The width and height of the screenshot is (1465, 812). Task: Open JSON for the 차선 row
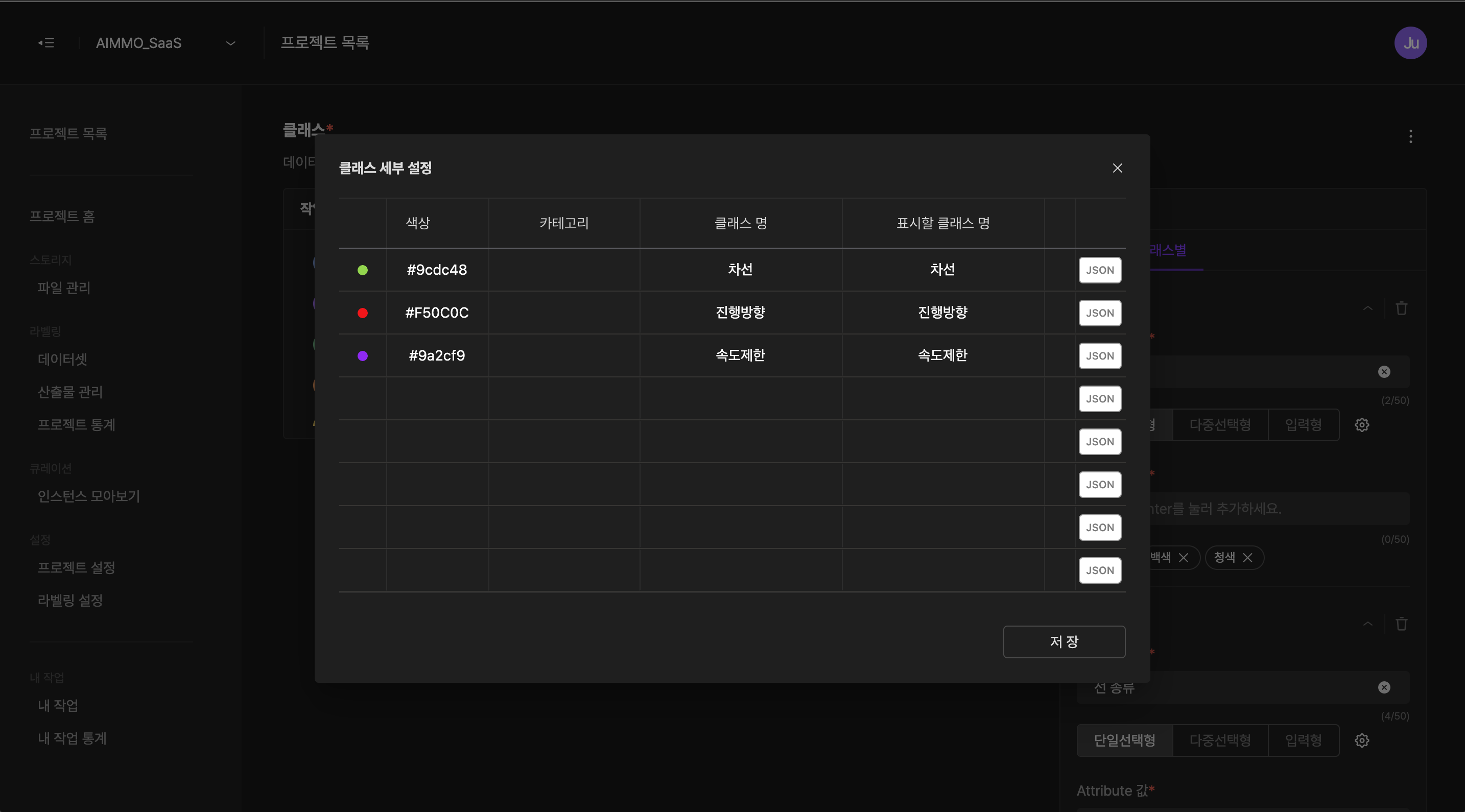pyautogui.click(x=1100, y=270)
